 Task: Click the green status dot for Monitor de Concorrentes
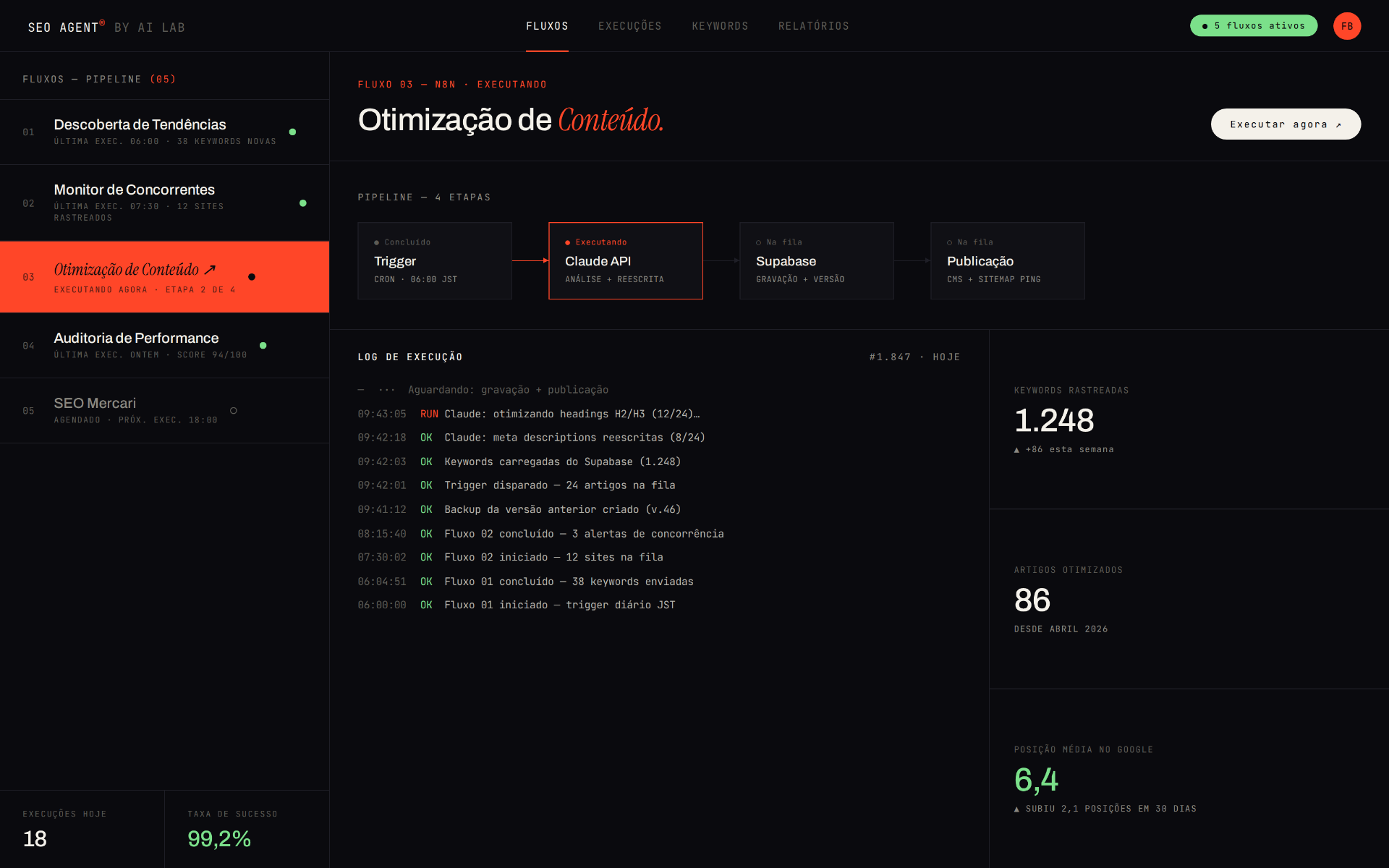click(302, 203)
